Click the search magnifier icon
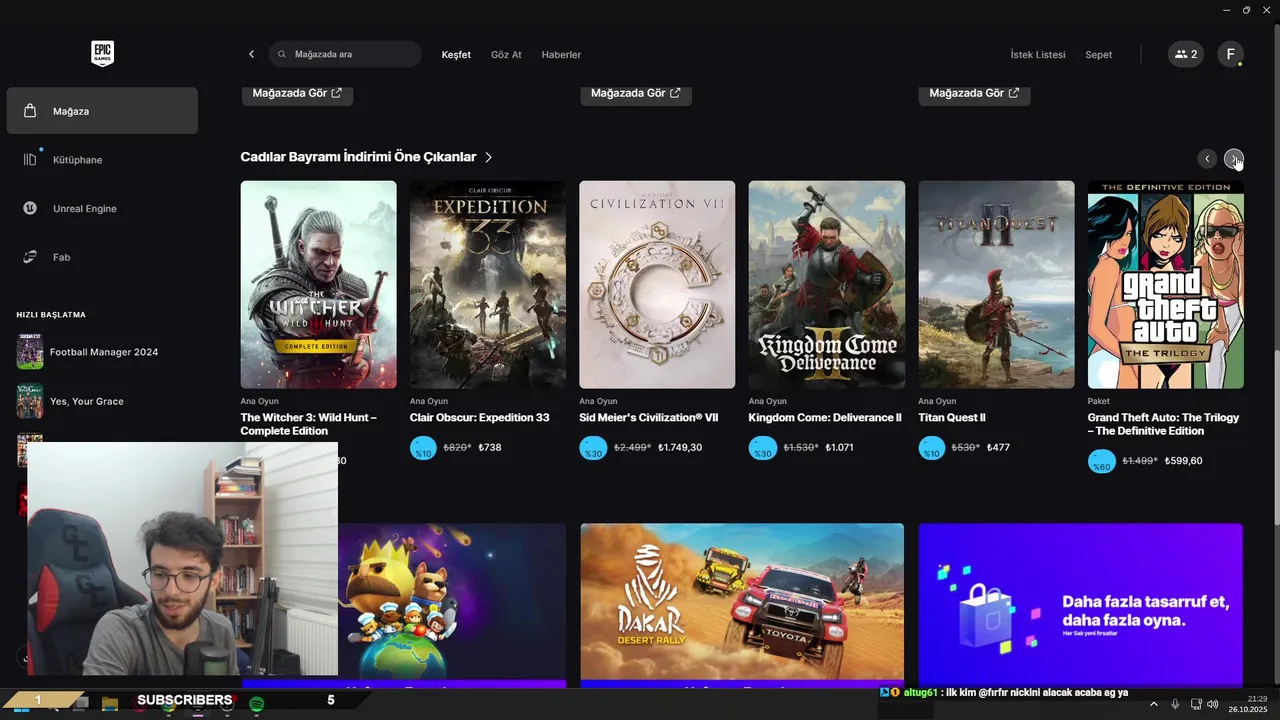 click(283, 54)
